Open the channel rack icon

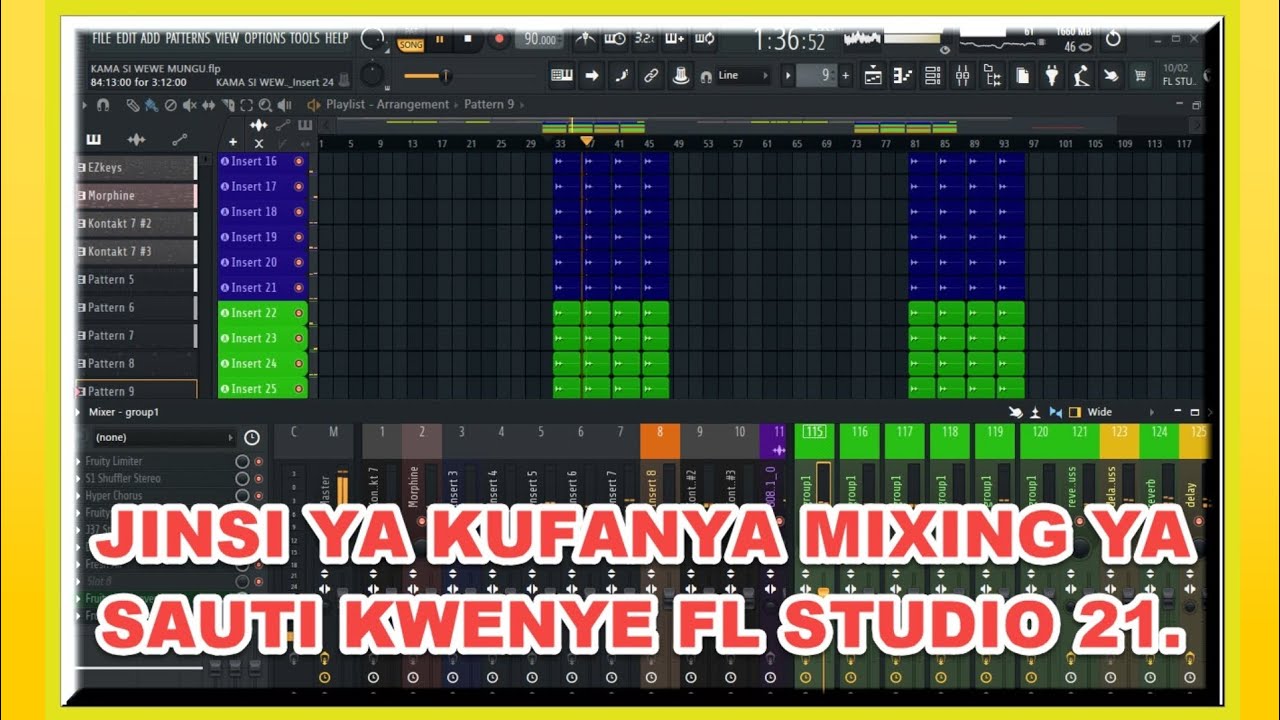pos(933,75)
